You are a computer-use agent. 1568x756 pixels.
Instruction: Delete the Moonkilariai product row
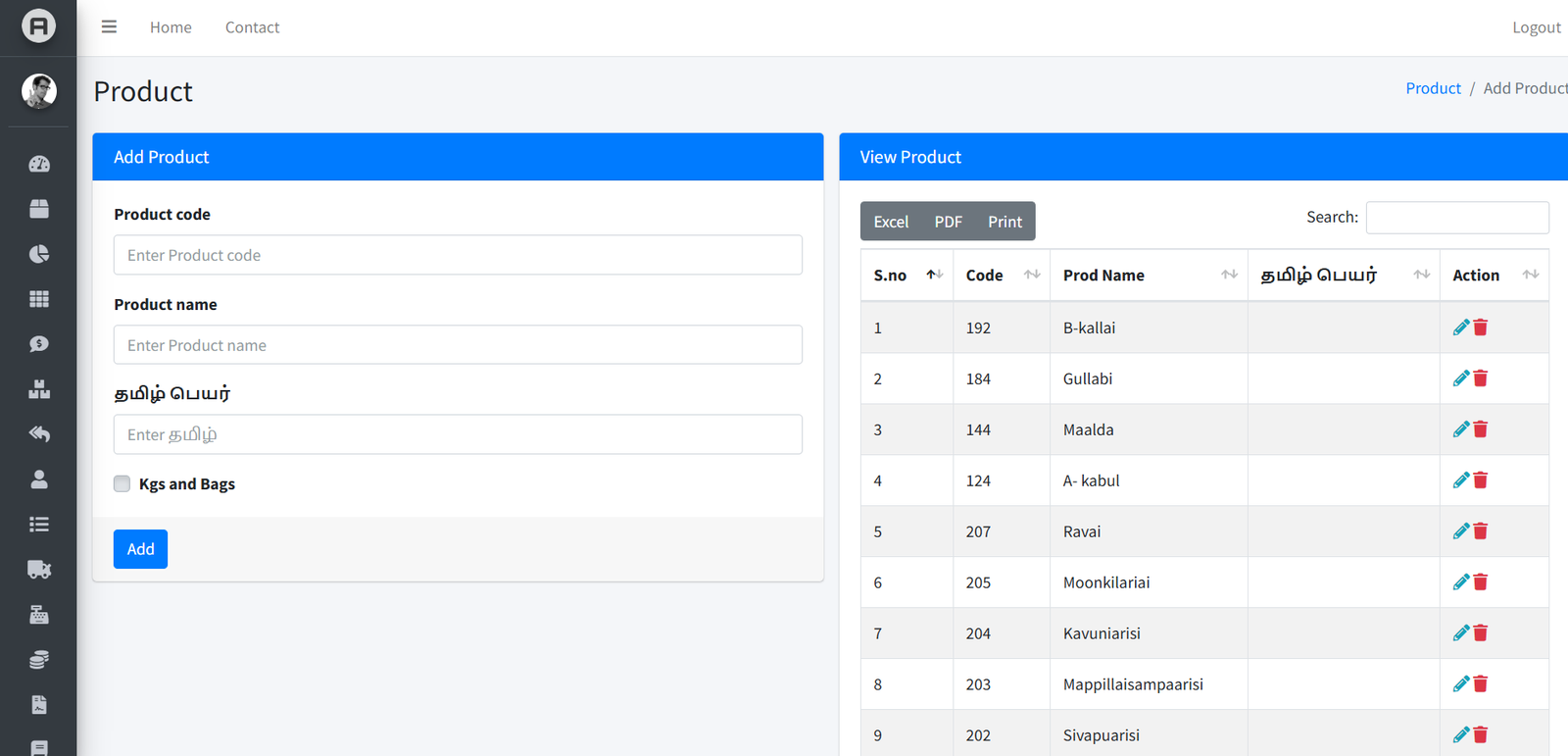click(1481, 582)
